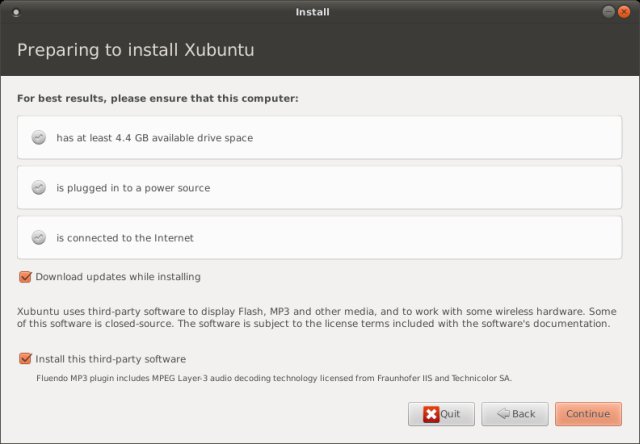The height and width of the screenshot is (444, 640).
Task: Close the Install window
Action: (624, 12)
